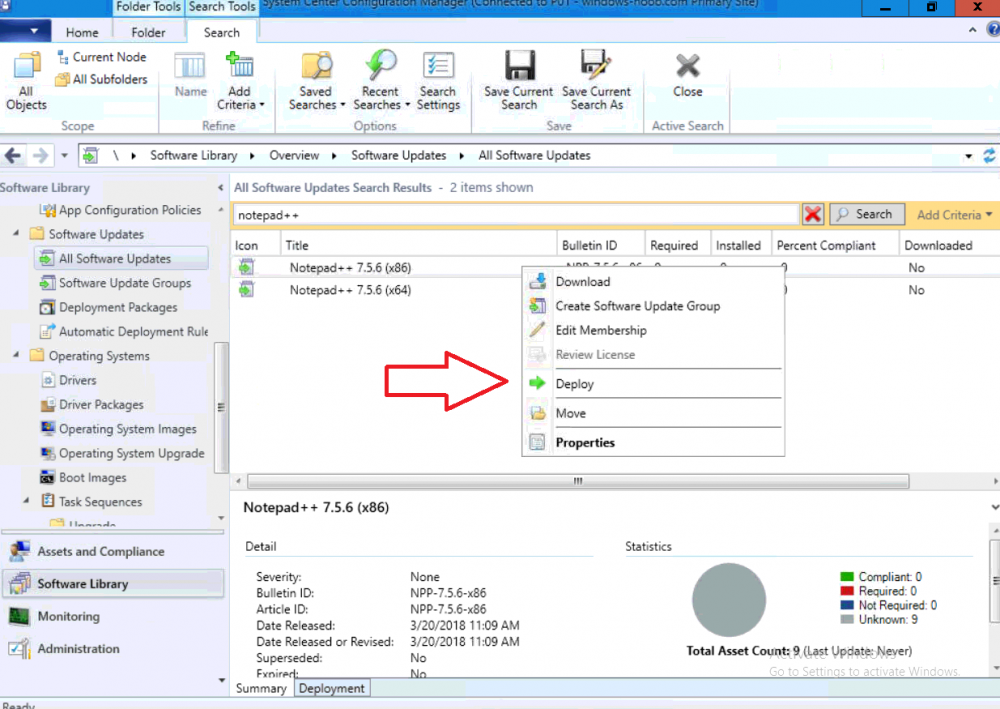Open the Driver Packages node
This screenshot has width=1000, height=709.
click(x=92, y=404)
